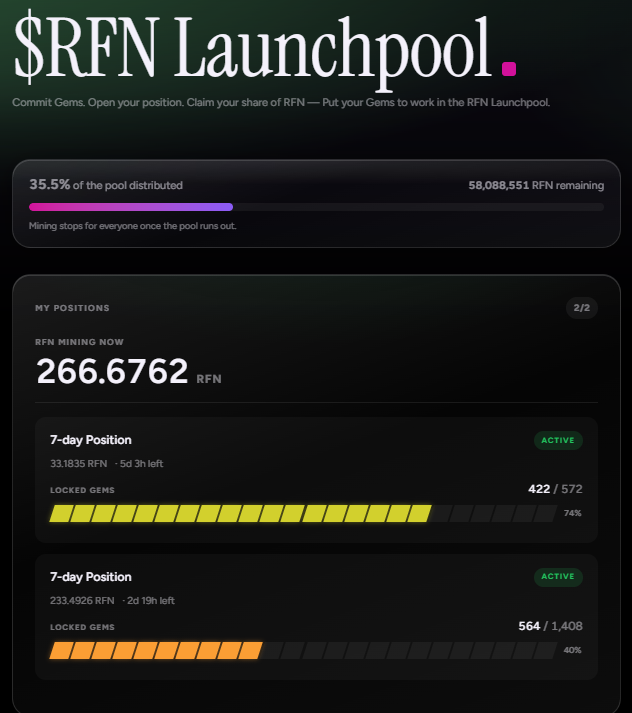The image size is (632, 713).
Task: Click the orange locked gems progress bar
Action: [x=303, y=650]
